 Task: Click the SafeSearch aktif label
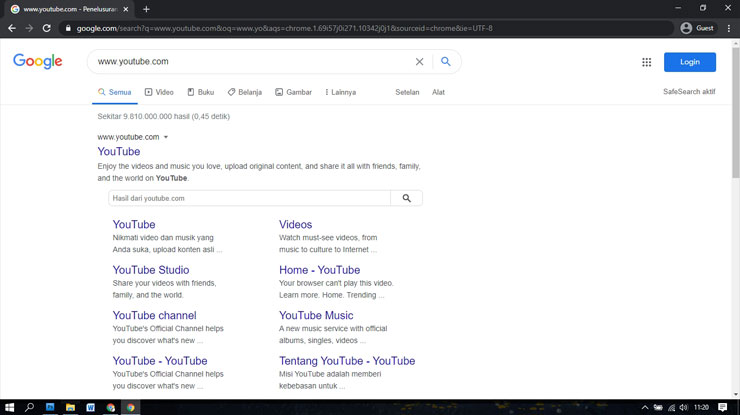pyautogui.click(x=689, y=92)
